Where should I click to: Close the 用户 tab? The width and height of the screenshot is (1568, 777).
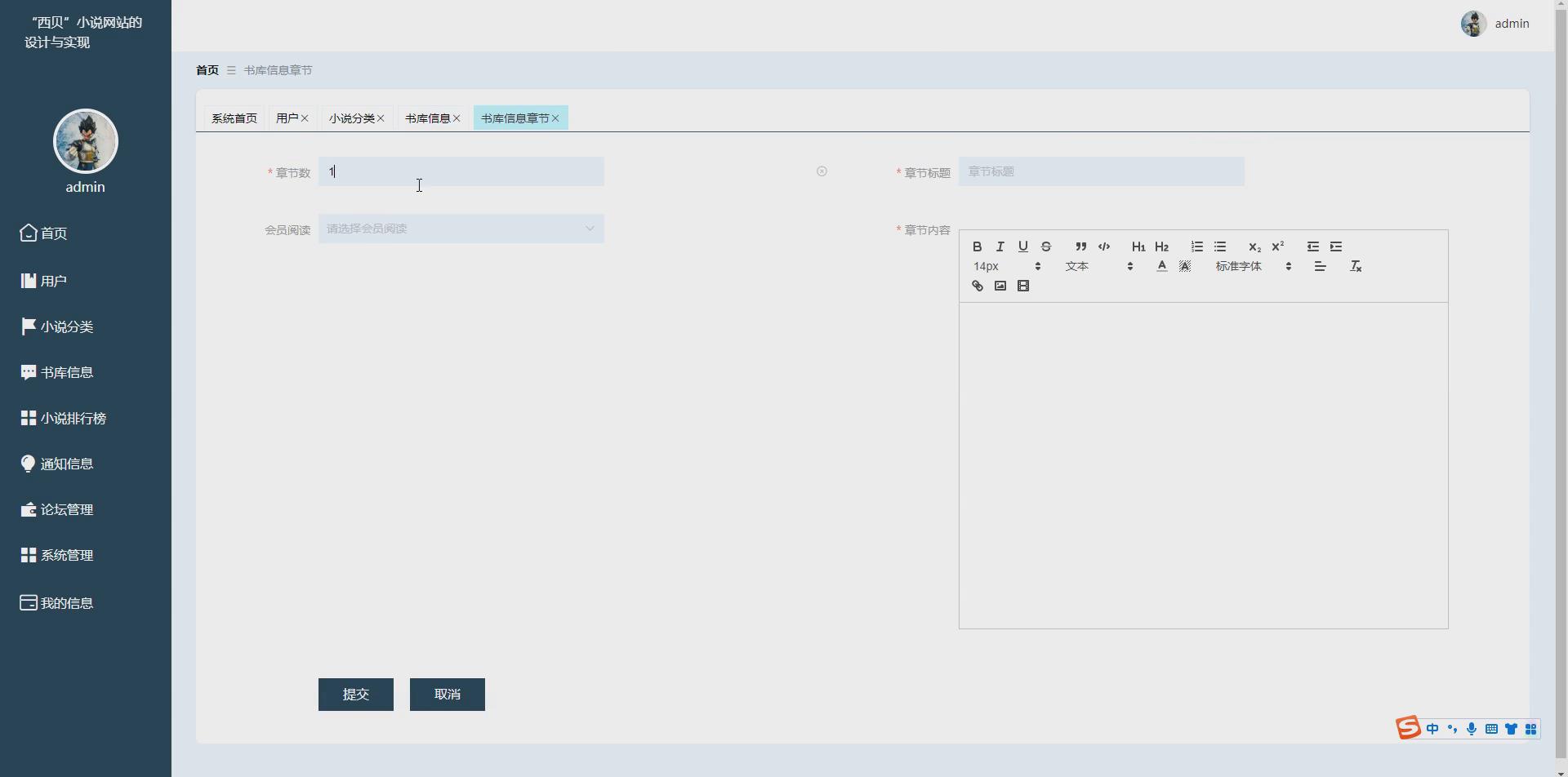click(305, 118)
